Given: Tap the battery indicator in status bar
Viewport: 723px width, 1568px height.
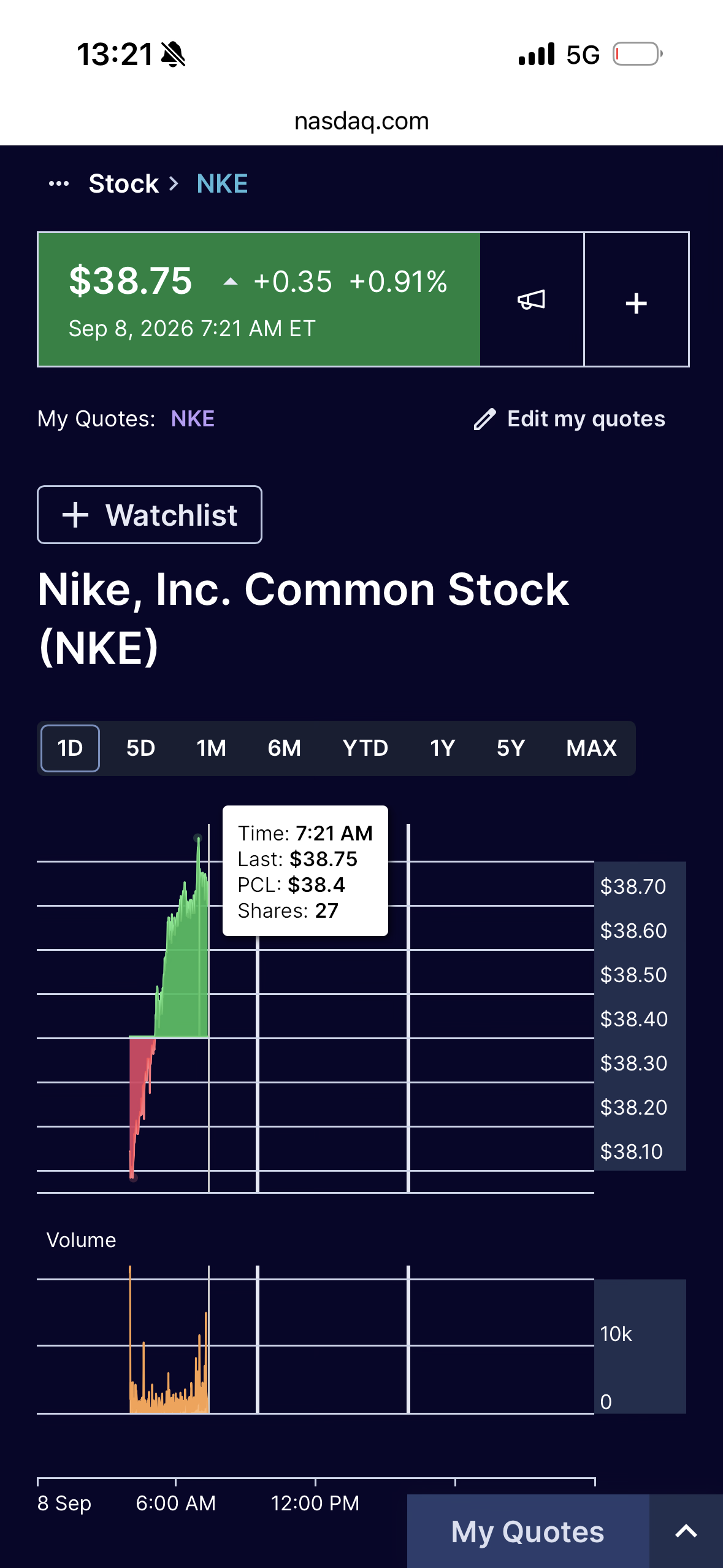Looking at the screenshot, I should point(638,54).
